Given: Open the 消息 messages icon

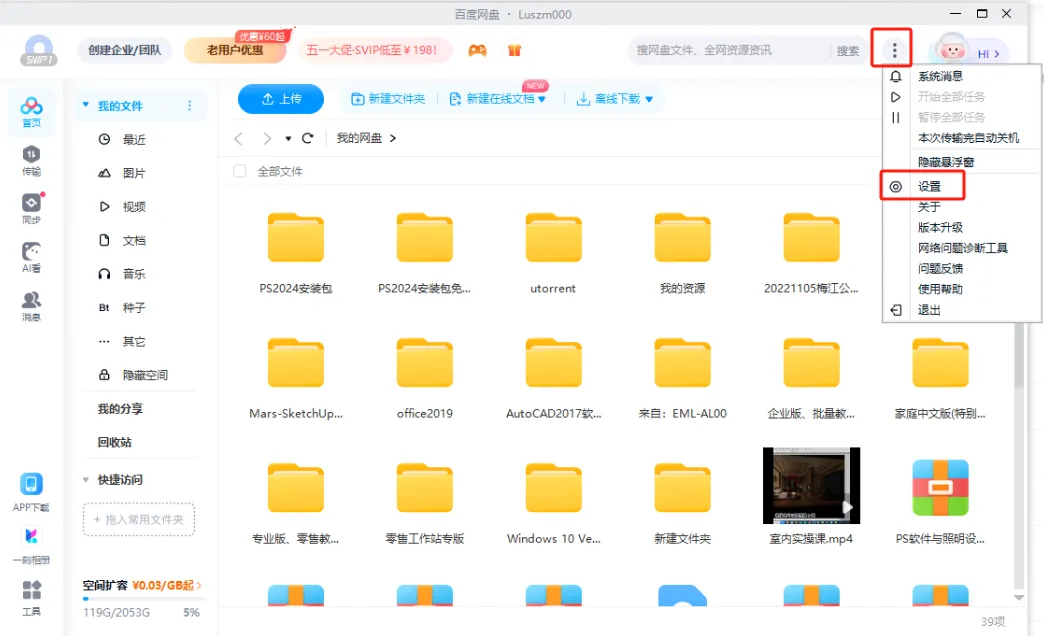Looking at the screenshot, I should pos(31,306).
